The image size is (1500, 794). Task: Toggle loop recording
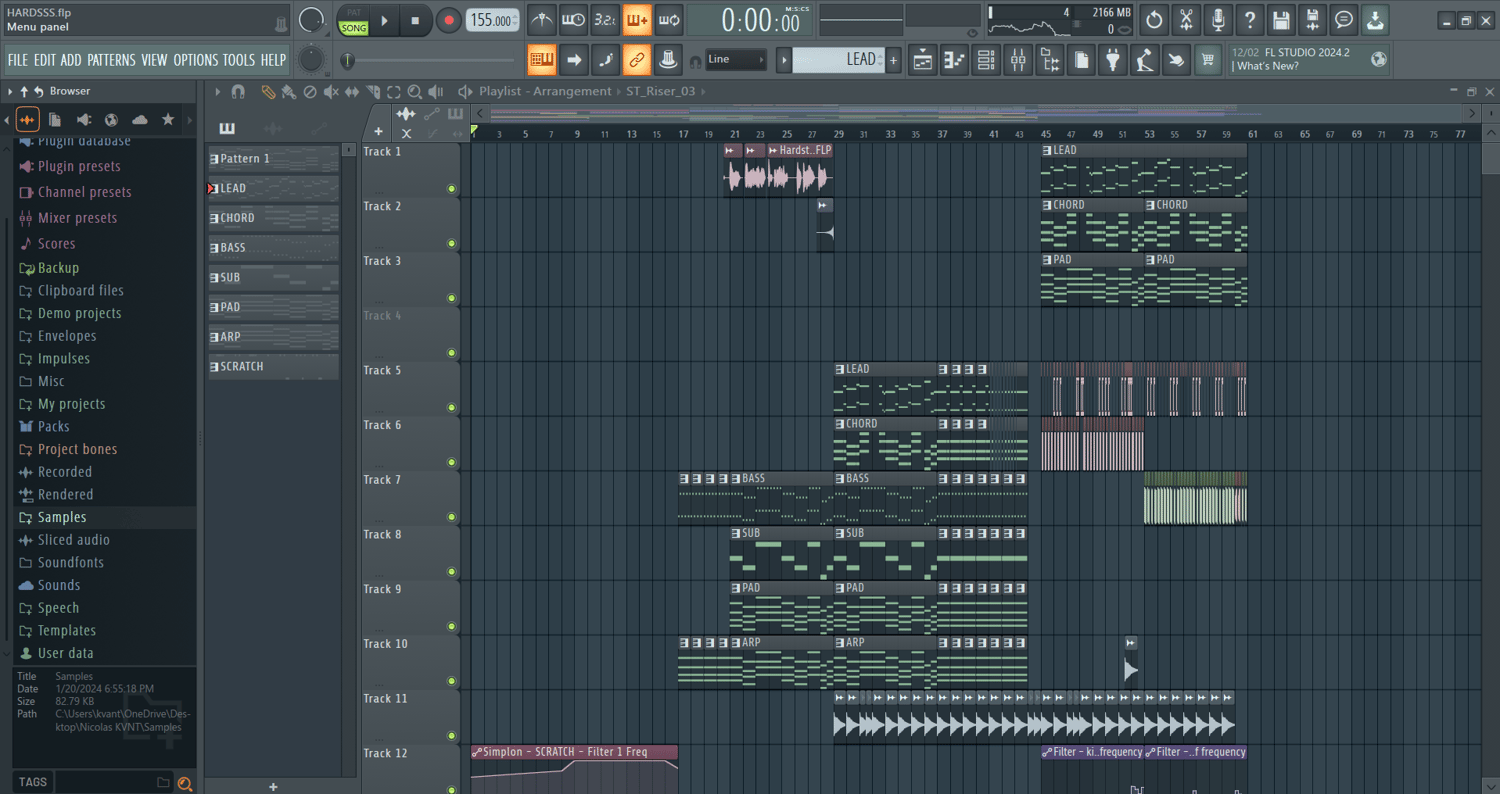click(x=669, y=19)
